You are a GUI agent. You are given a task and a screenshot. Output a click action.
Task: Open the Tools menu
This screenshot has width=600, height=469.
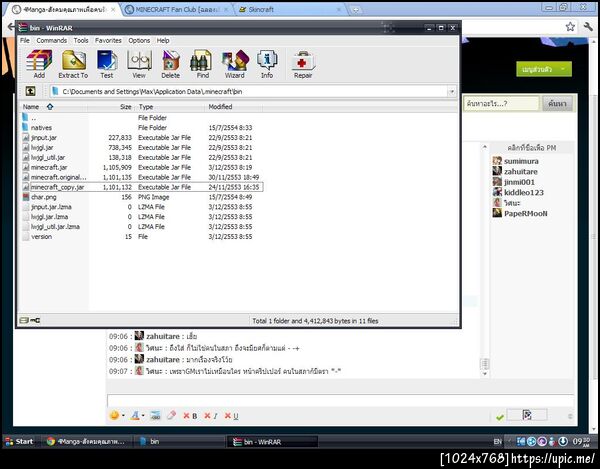(81, 40)
